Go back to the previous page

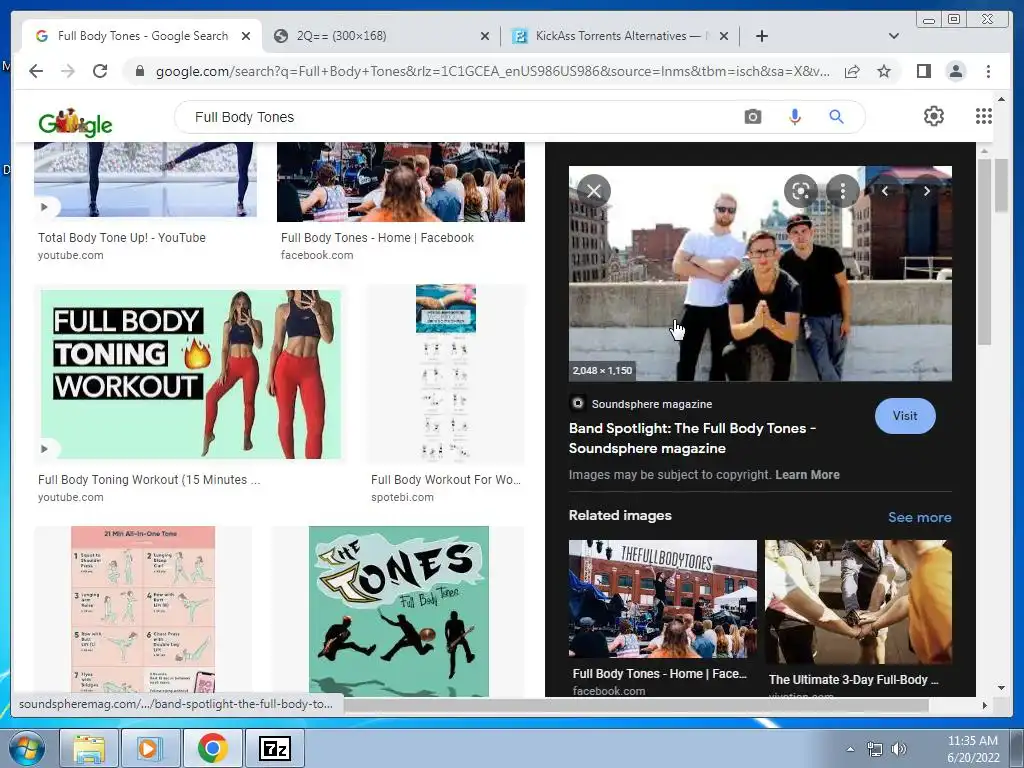[36, 71]
